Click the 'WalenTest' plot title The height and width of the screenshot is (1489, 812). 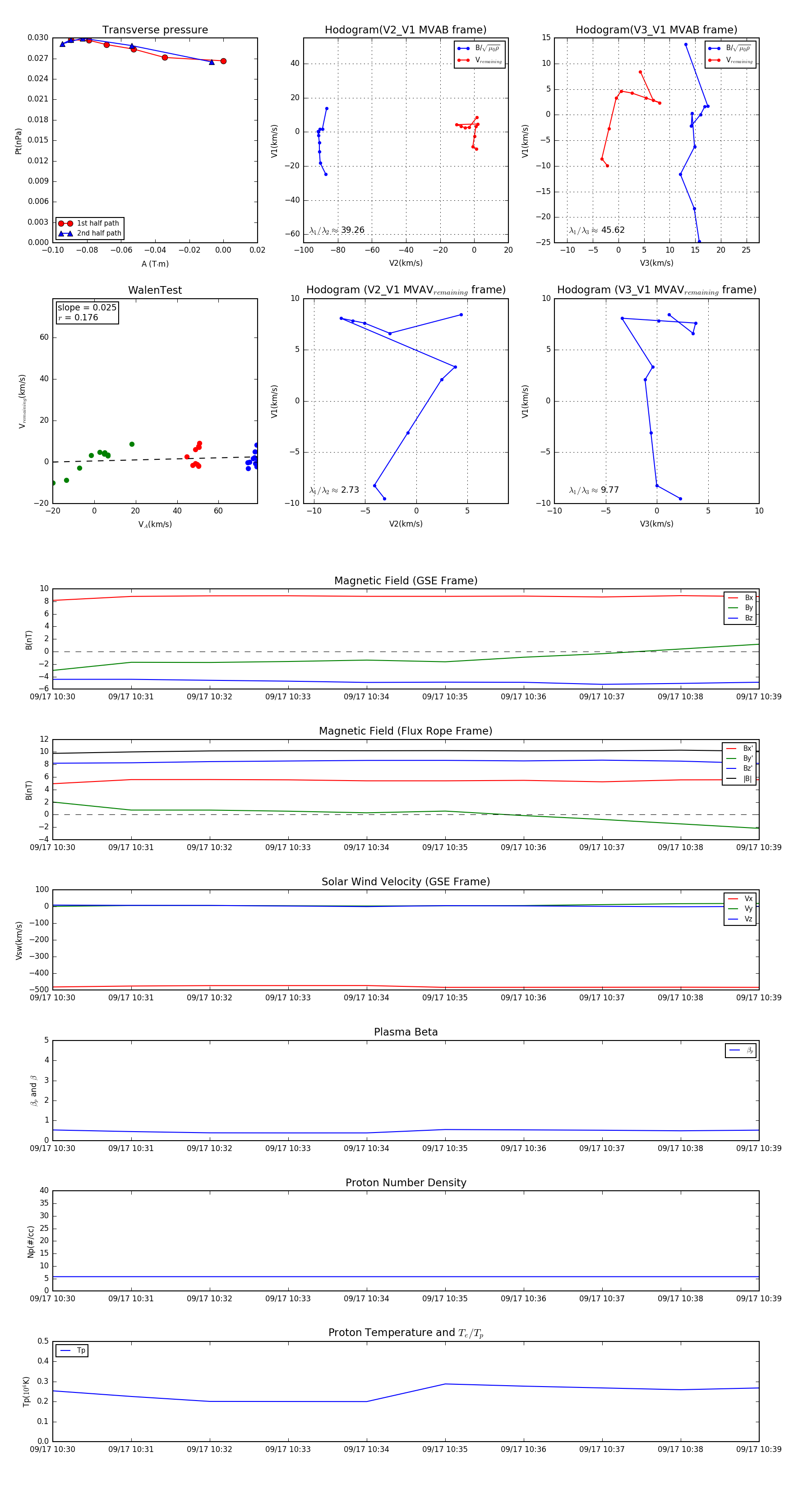tap(155, 290)
